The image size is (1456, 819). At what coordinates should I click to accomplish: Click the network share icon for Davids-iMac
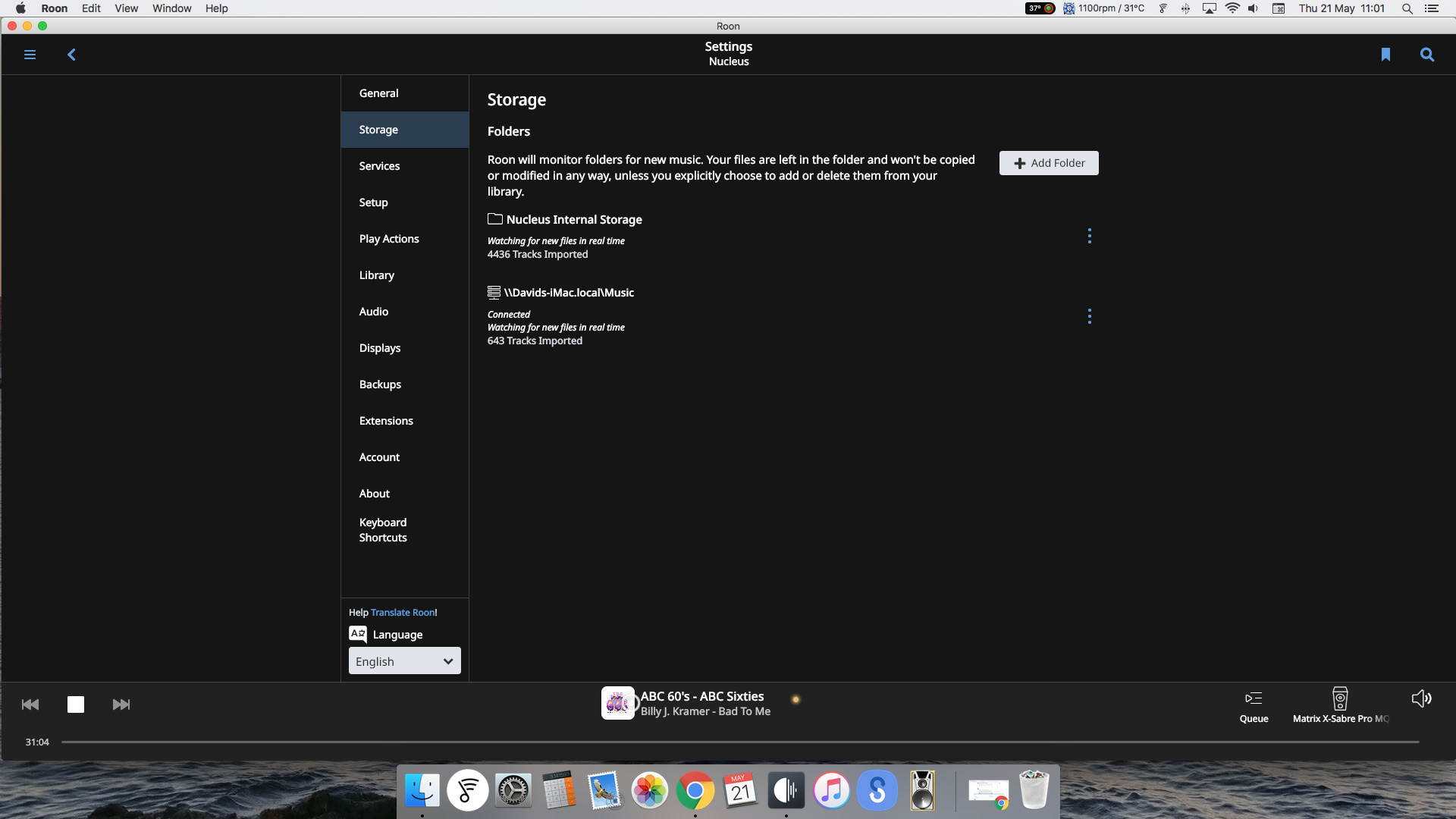tap(494, 292)
